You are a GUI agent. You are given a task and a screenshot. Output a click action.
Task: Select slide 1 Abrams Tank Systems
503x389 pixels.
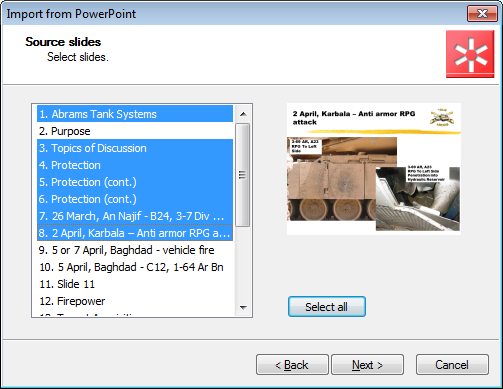[135, 114]
